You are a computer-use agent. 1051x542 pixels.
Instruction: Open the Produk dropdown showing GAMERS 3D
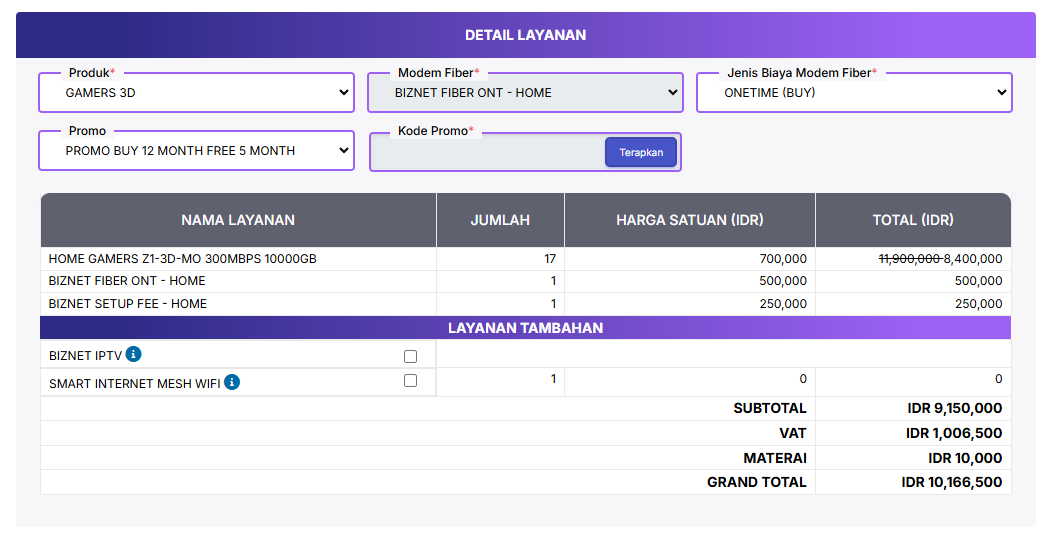point(196,92)
